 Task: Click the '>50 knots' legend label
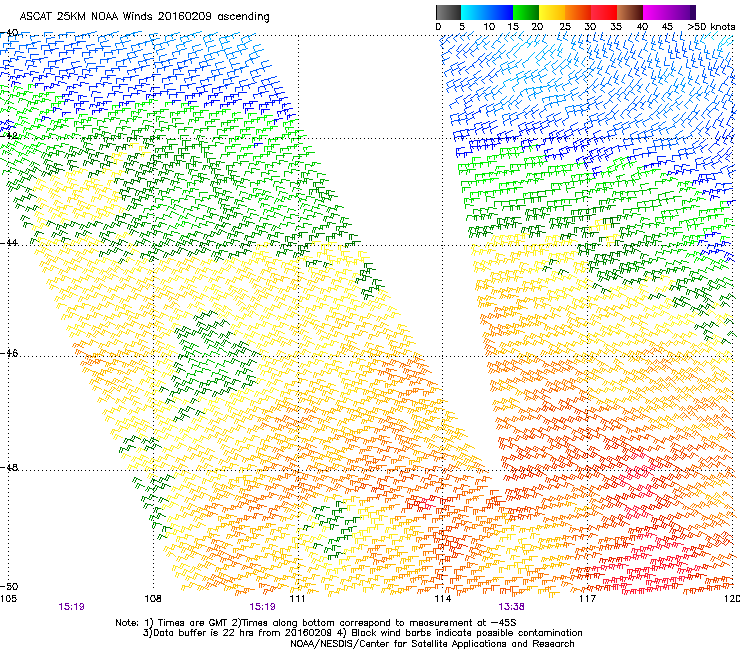[x=711, y=27]
